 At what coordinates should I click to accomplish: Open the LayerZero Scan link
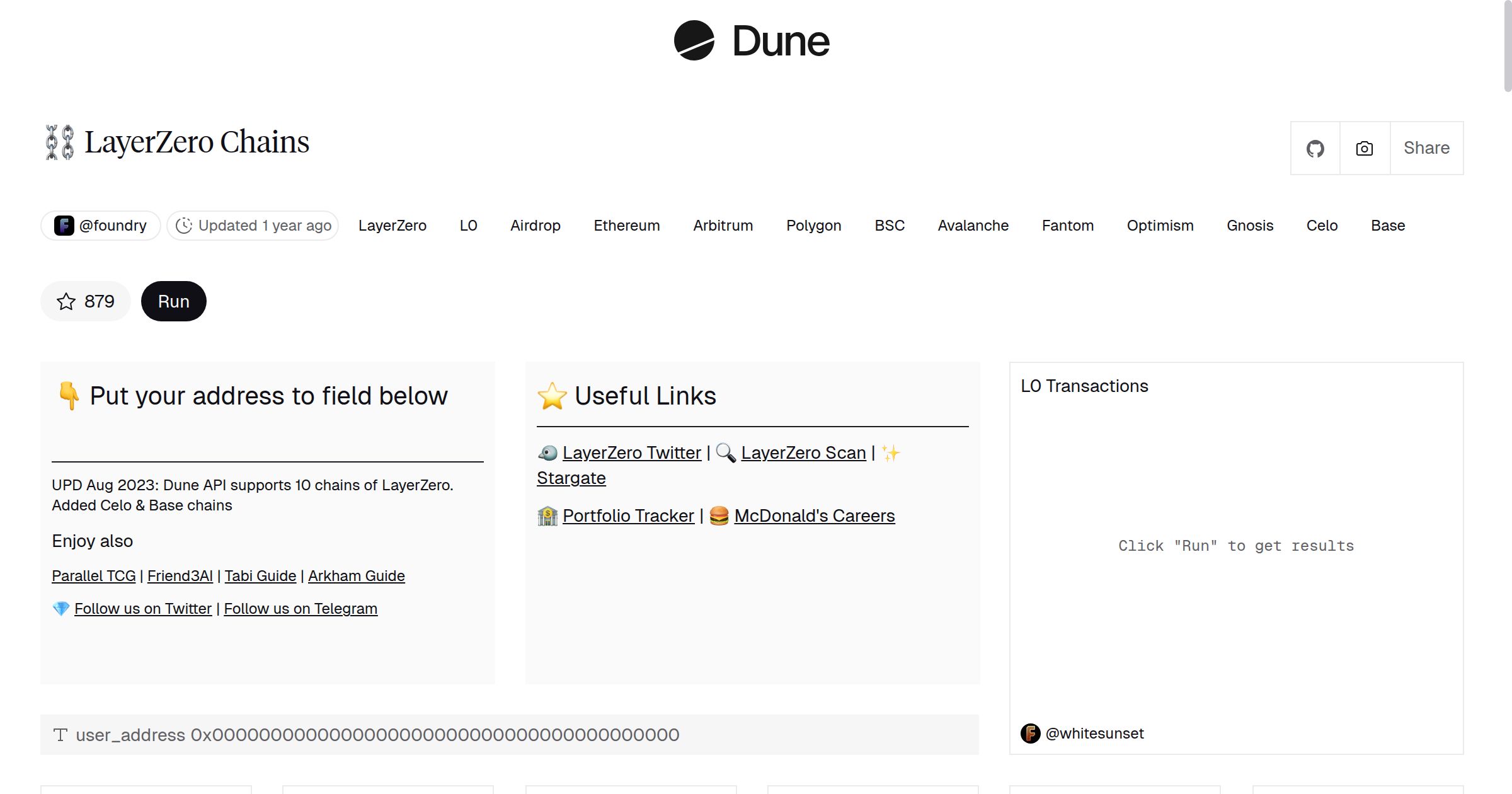click(803, 452)
